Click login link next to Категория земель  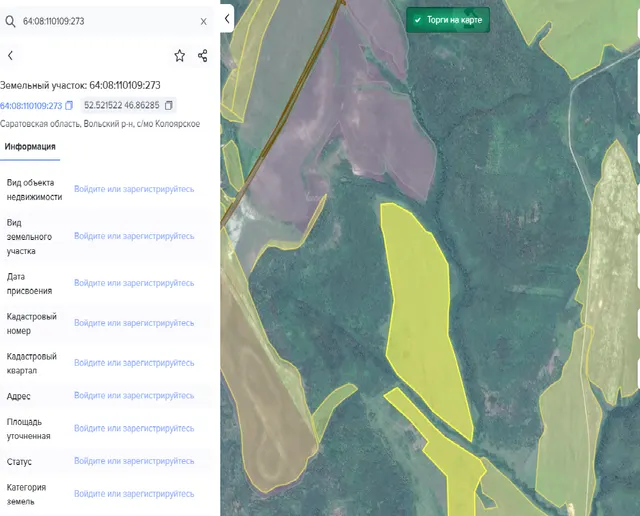(x=134, y=494)
